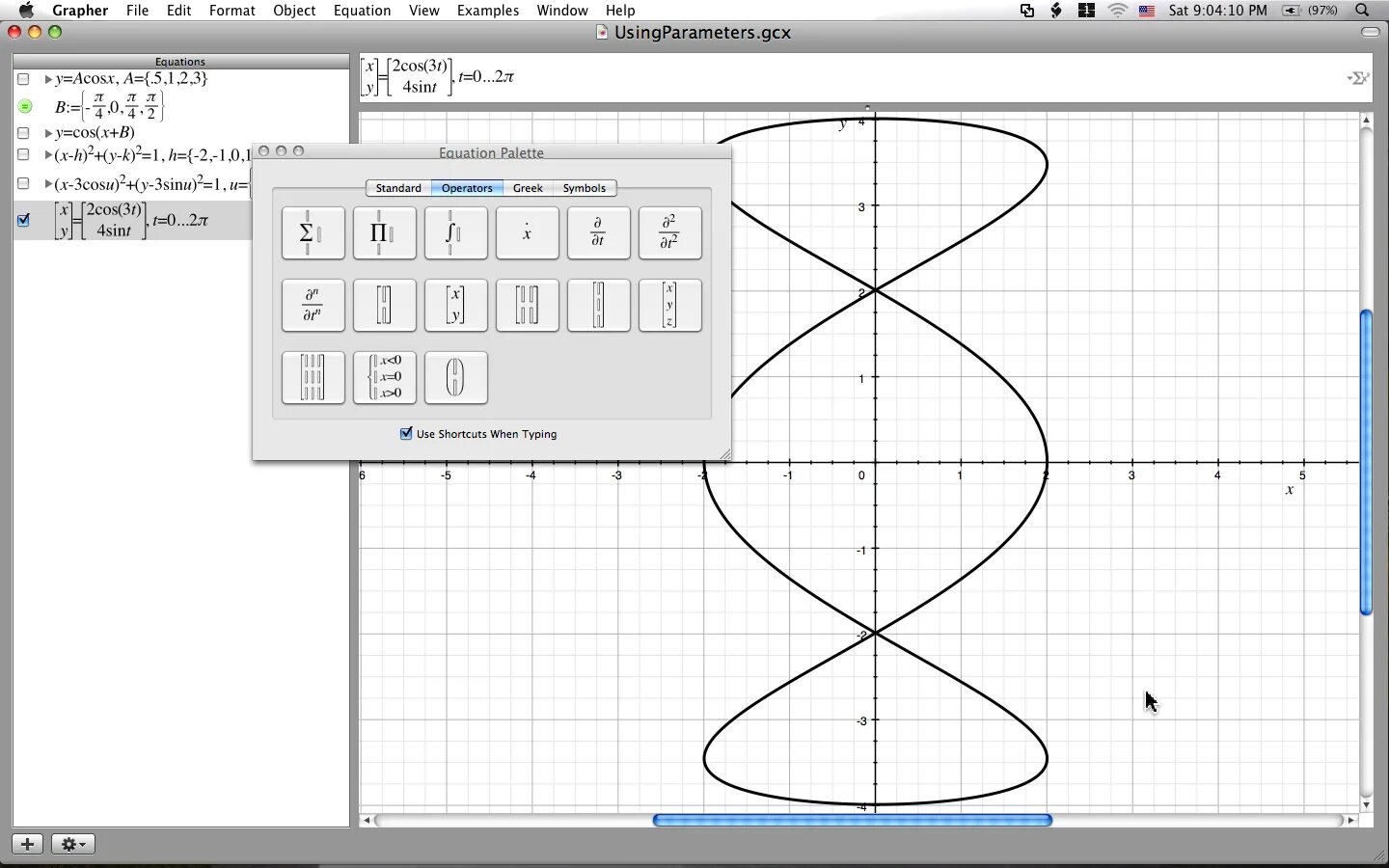Click the graph scroll right arrow
Screen dimensions: 1389x868
(1350, 820)
